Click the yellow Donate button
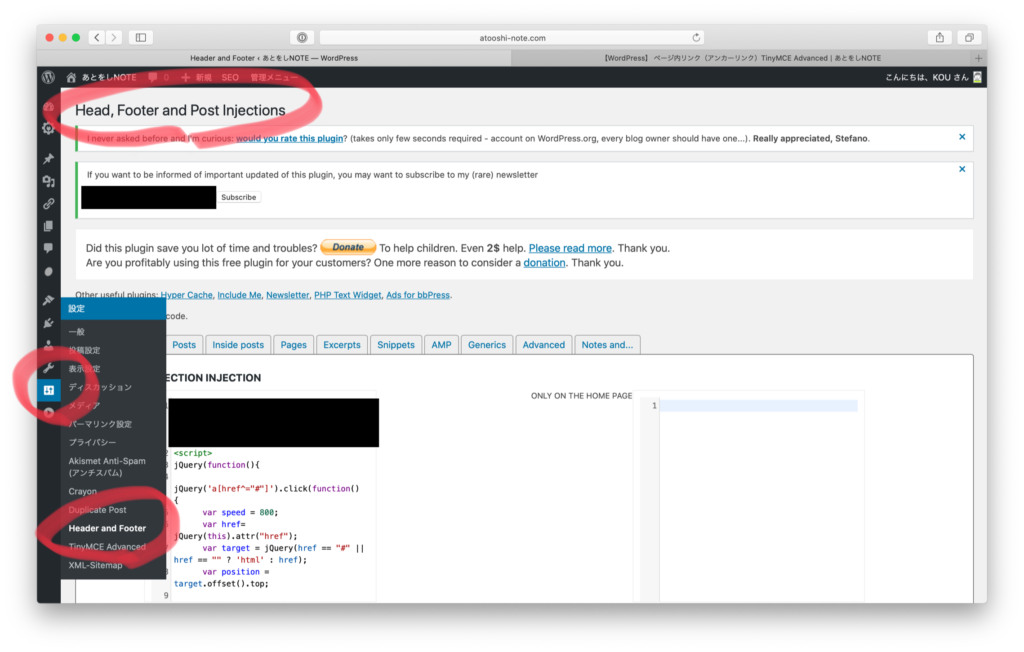Image resolution: width=1024 pixels, height=652 pixels. 348,247
